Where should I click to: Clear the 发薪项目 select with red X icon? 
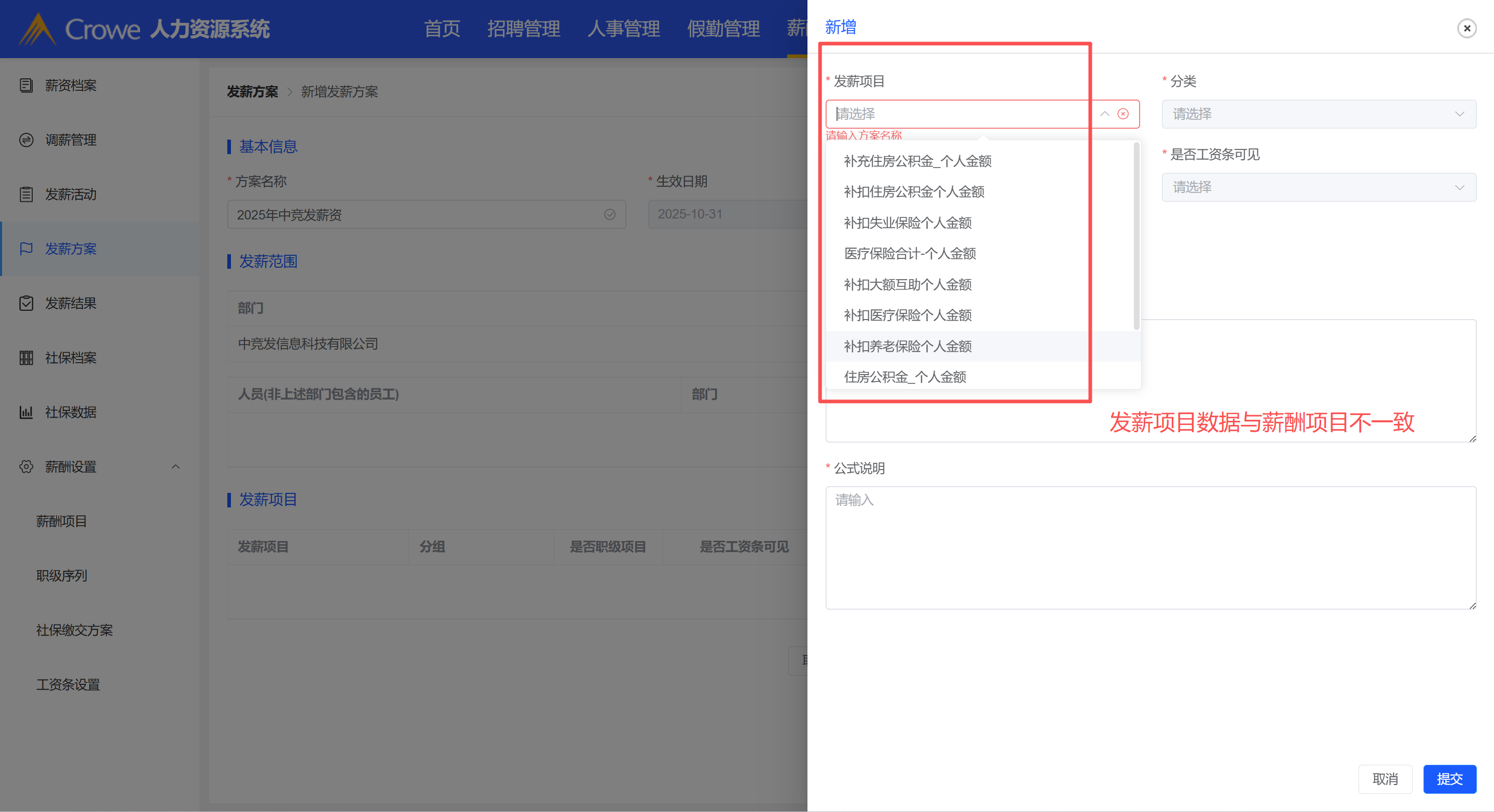[x=1123, y=114]
